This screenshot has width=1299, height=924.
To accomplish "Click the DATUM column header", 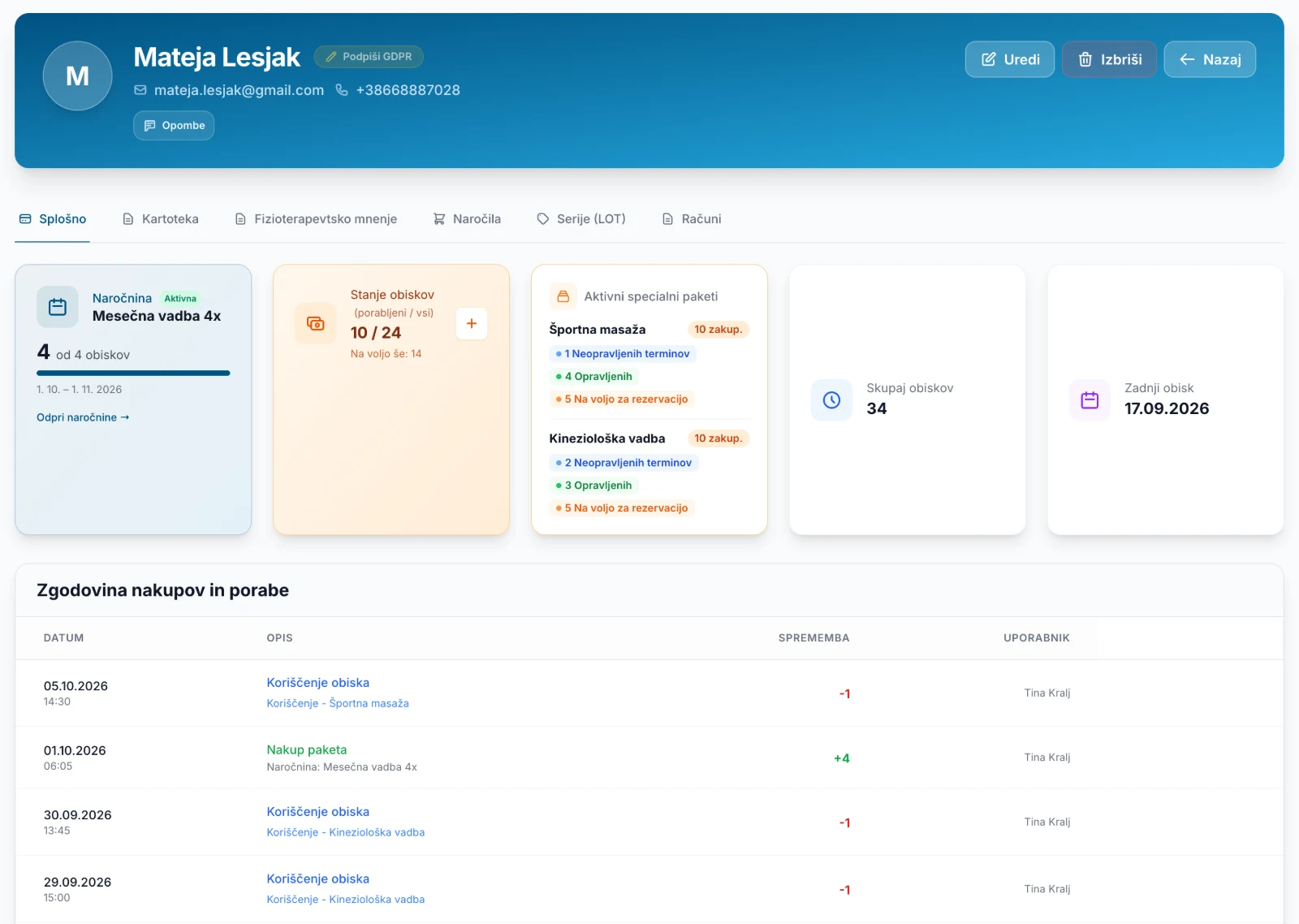I will pos(63,638).
